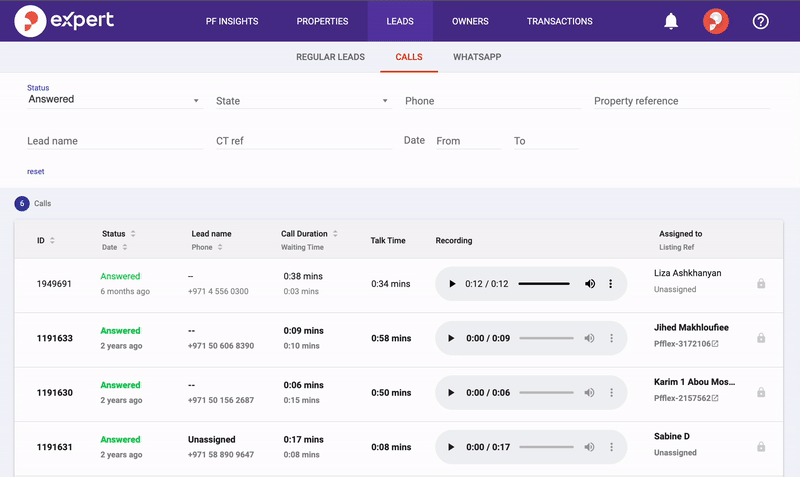800x477 pixels.
Task: Open more options on call 1949691 recording
Action: click(x=611, y=284)
